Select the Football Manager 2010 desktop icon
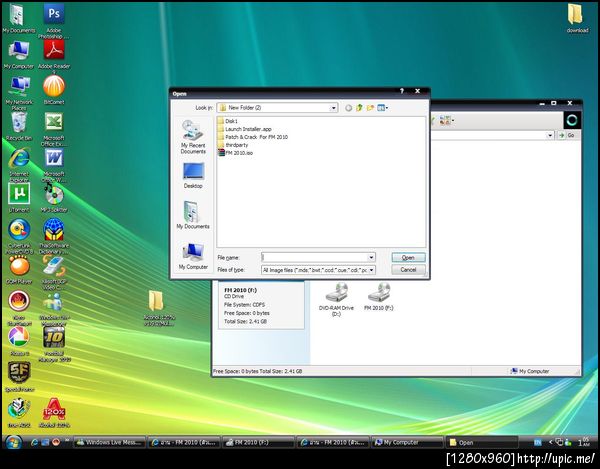The height and width of the screenshot is (469, 600). (54, 344)
